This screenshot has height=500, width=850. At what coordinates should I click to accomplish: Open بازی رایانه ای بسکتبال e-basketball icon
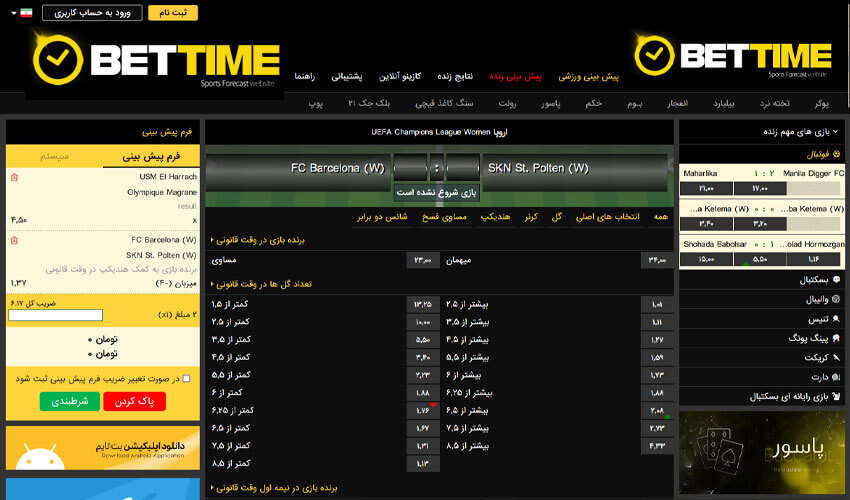coord(836,396)
